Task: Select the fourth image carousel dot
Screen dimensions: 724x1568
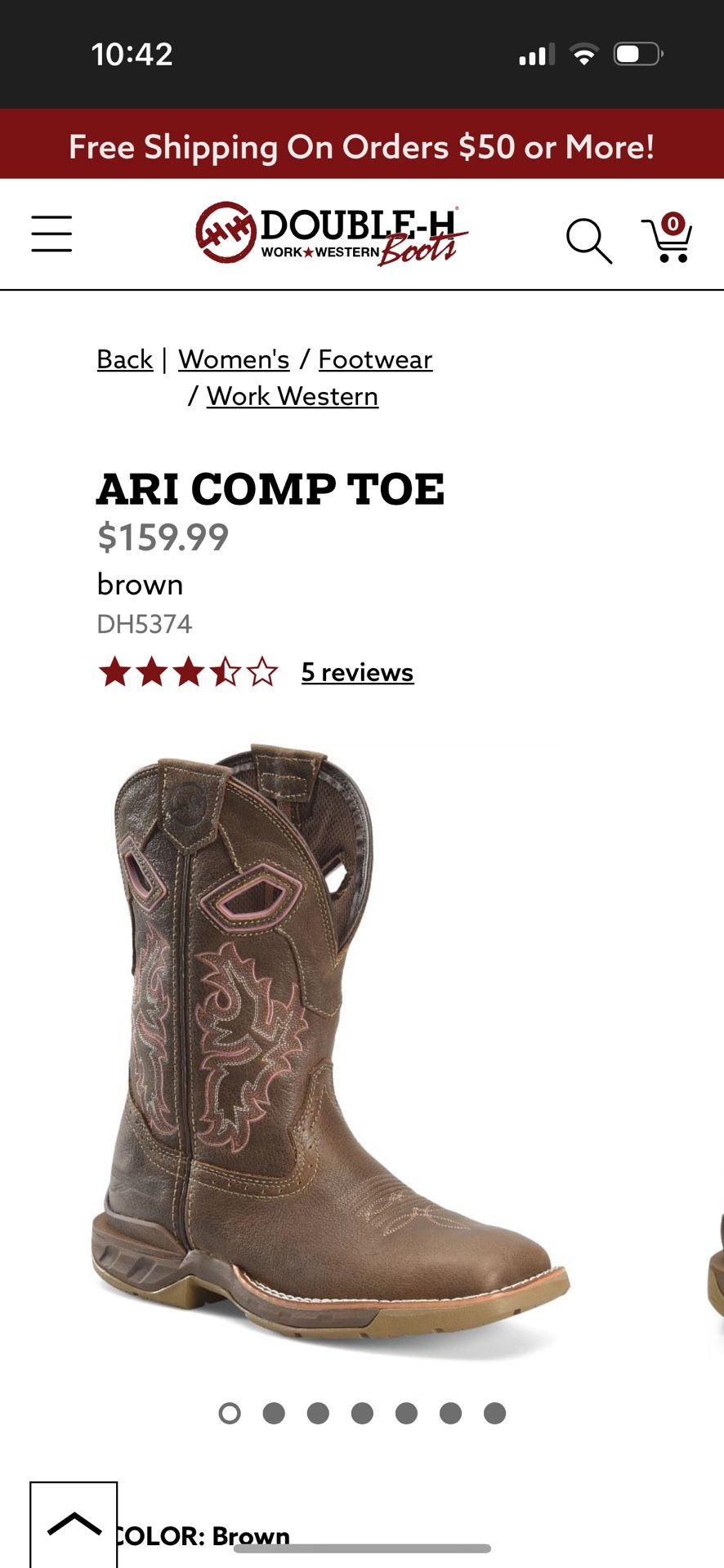Action: coord(362,1413)
